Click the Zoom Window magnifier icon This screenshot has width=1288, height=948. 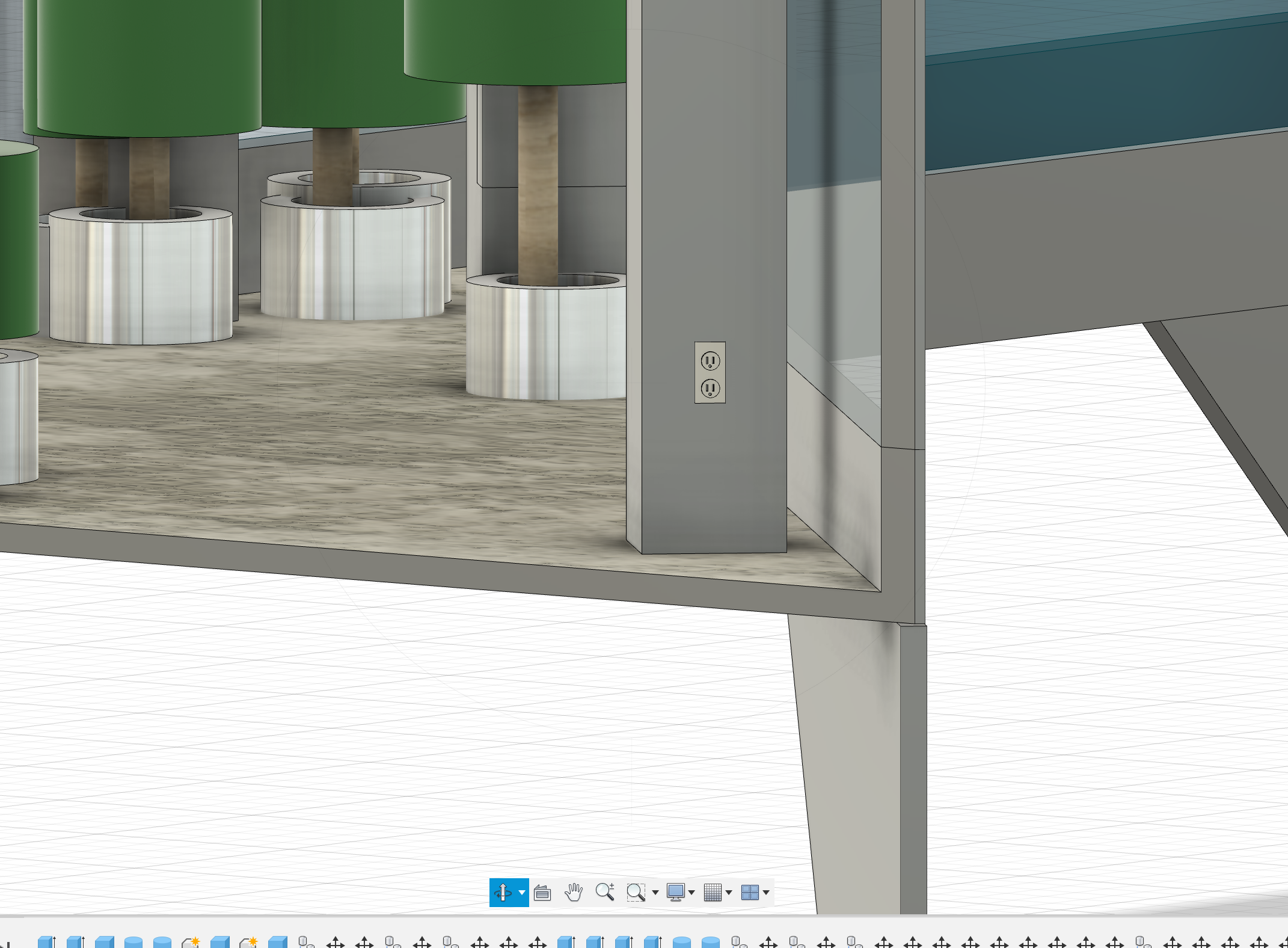click(636, 893)
